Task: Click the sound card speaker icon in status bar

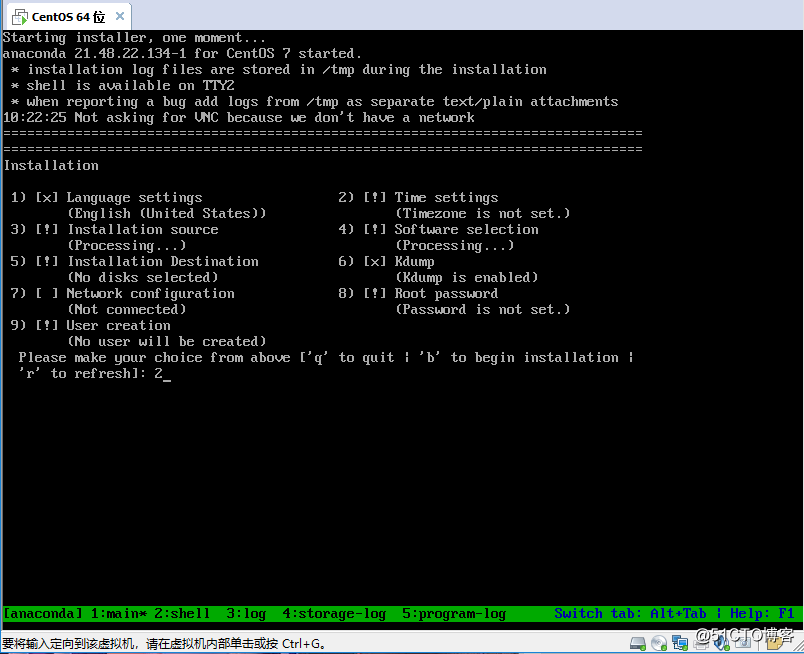Action: tap(721, 643)
